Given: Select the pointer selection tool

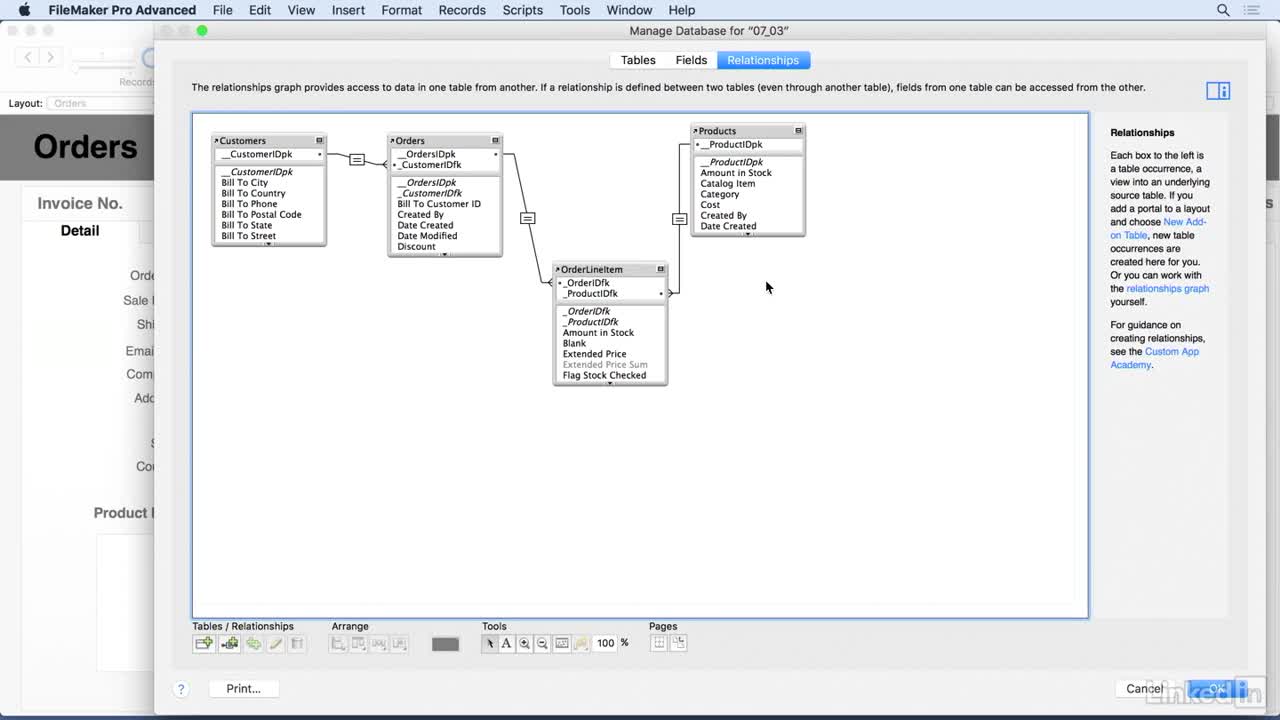Looking at the screenshot, I should (x=489, y=644).
